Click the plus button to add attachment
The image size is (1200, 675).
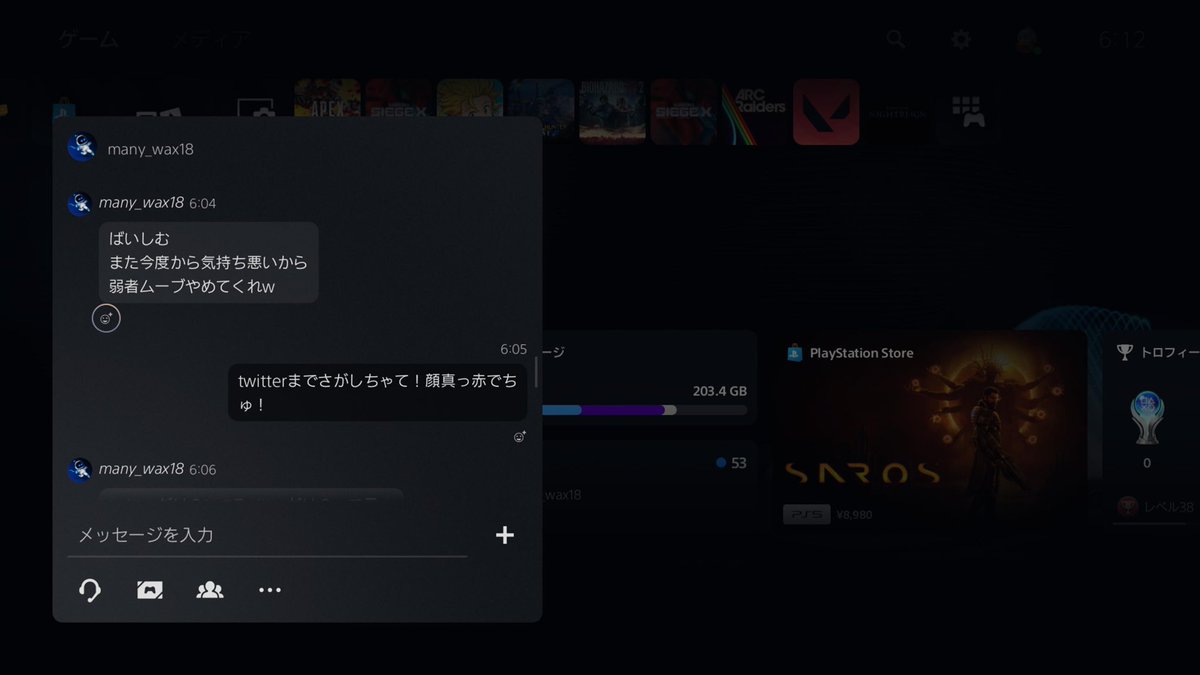[x=505, y=535]
